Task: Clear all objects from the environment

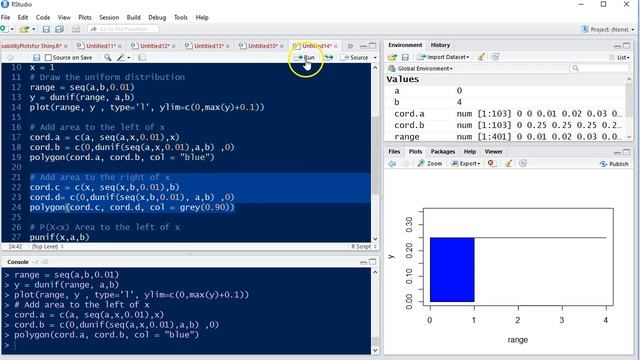Action: (x=481, y=57)
